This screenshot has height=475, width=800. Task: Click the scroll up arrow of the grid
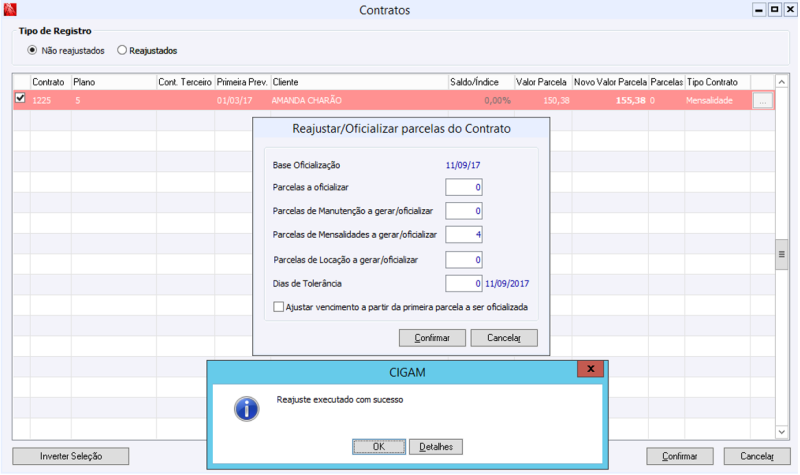click(781, 82)
